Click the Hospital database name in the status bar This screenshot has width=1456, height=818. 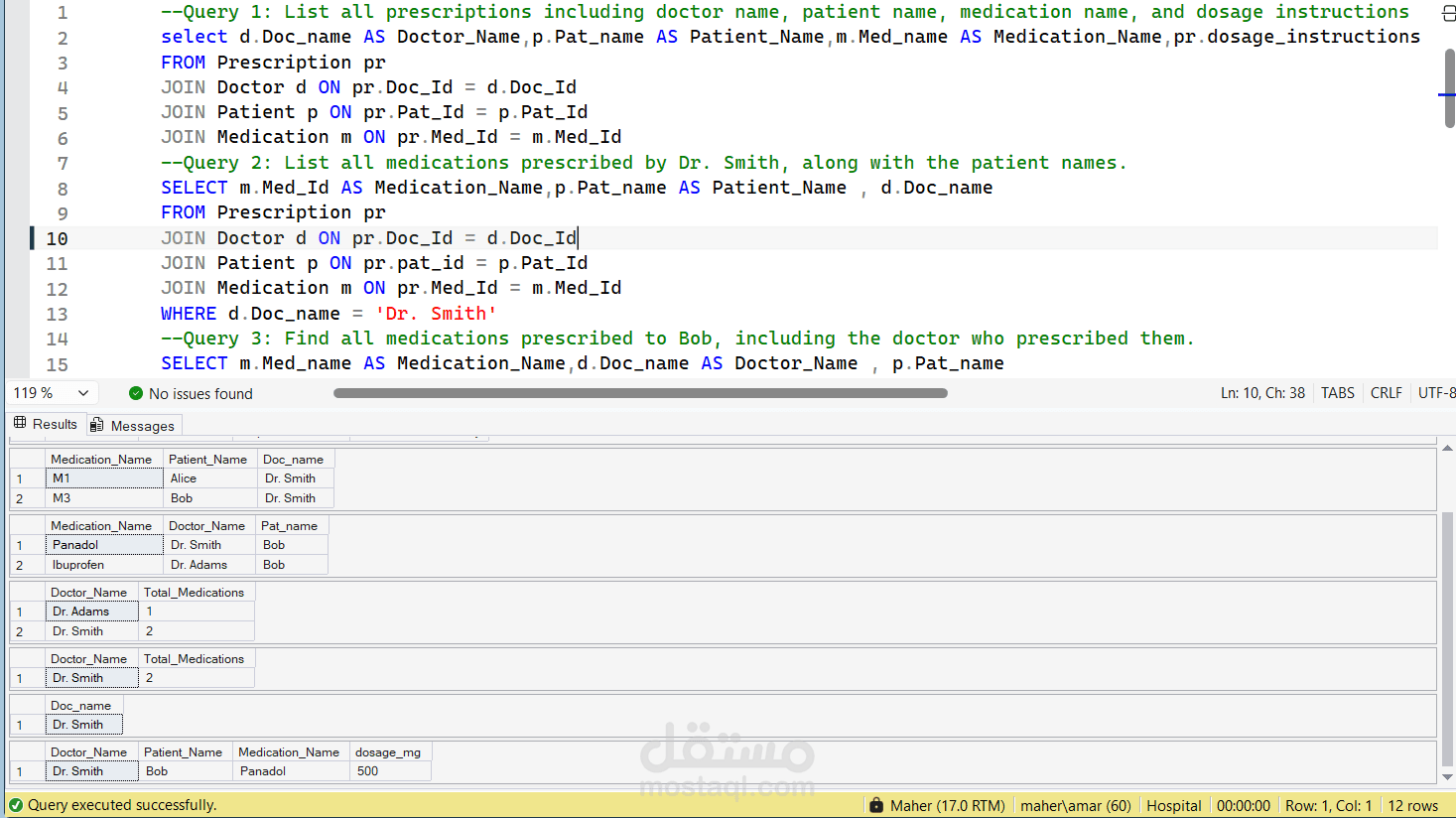tap(1174, 805)
